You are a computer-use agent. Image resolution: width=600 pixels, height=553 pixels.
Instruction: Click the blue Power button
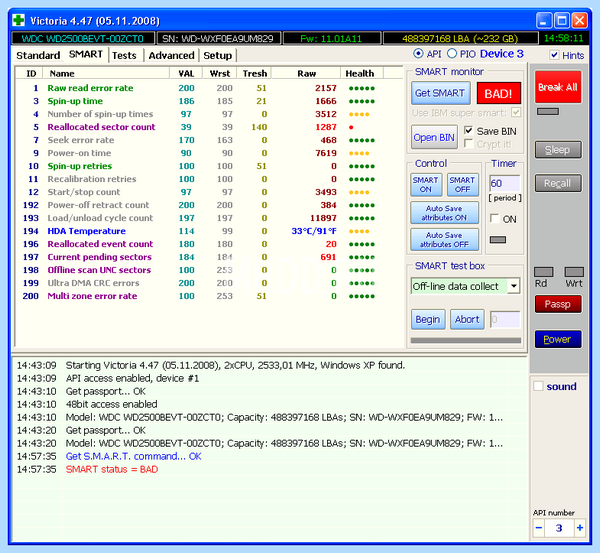coord(558,339)
